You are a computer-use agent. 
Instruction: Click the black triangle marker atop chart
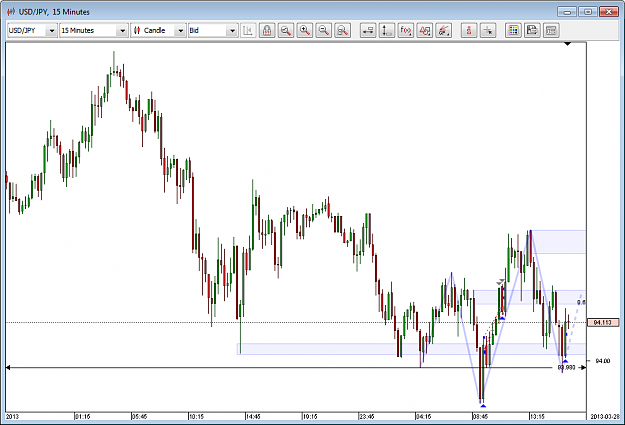[568, 44]
